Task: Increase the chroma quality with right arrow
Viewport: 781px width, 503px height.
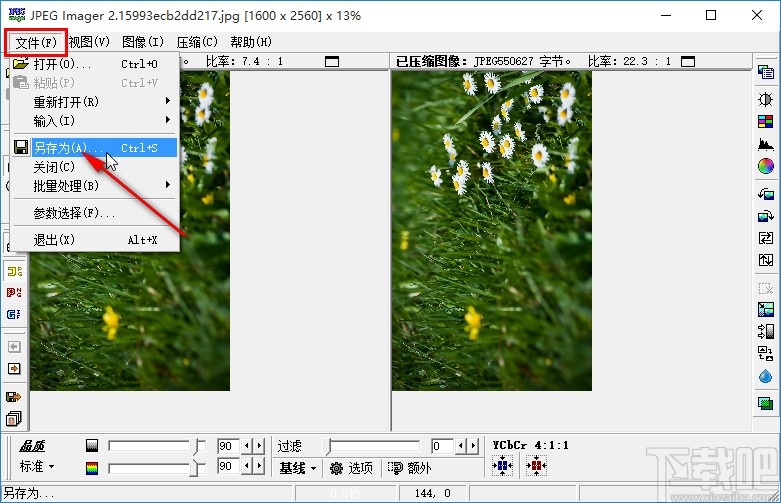Action: point(259,466)
